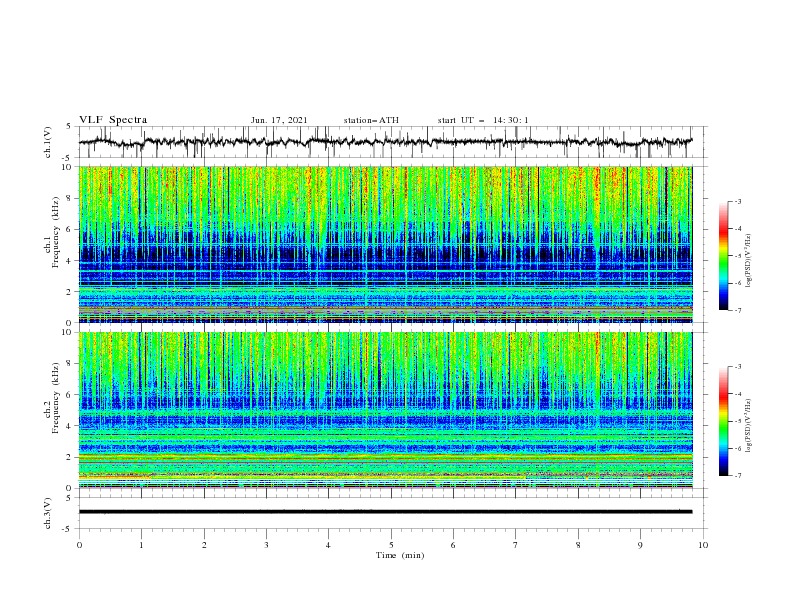Screen dimensions: 792x612
Task: Click the time axis tick label "6"
Action: click(x=454, y=545)
